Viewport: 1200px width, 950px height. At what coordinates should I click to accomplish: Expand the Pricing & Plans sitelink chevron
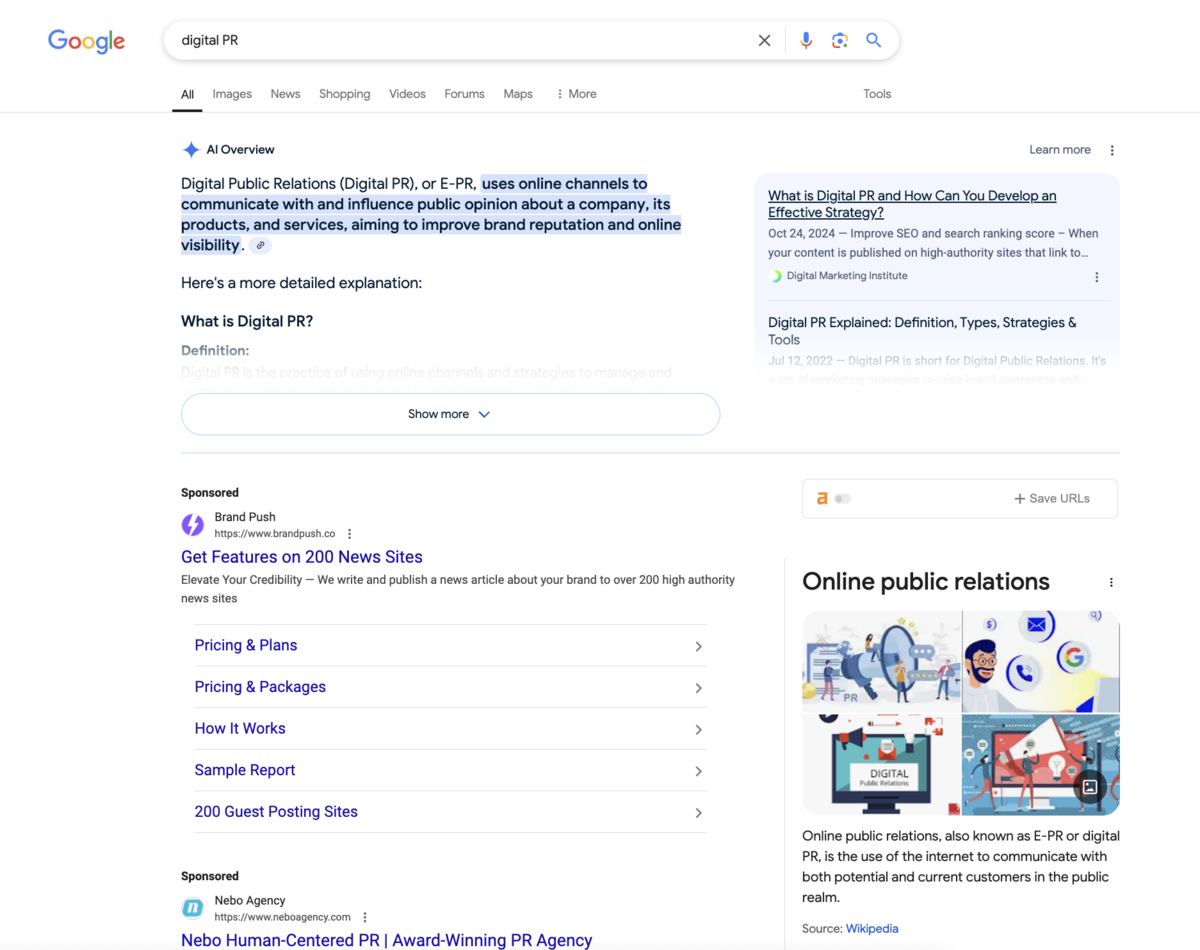pos(698,645)
